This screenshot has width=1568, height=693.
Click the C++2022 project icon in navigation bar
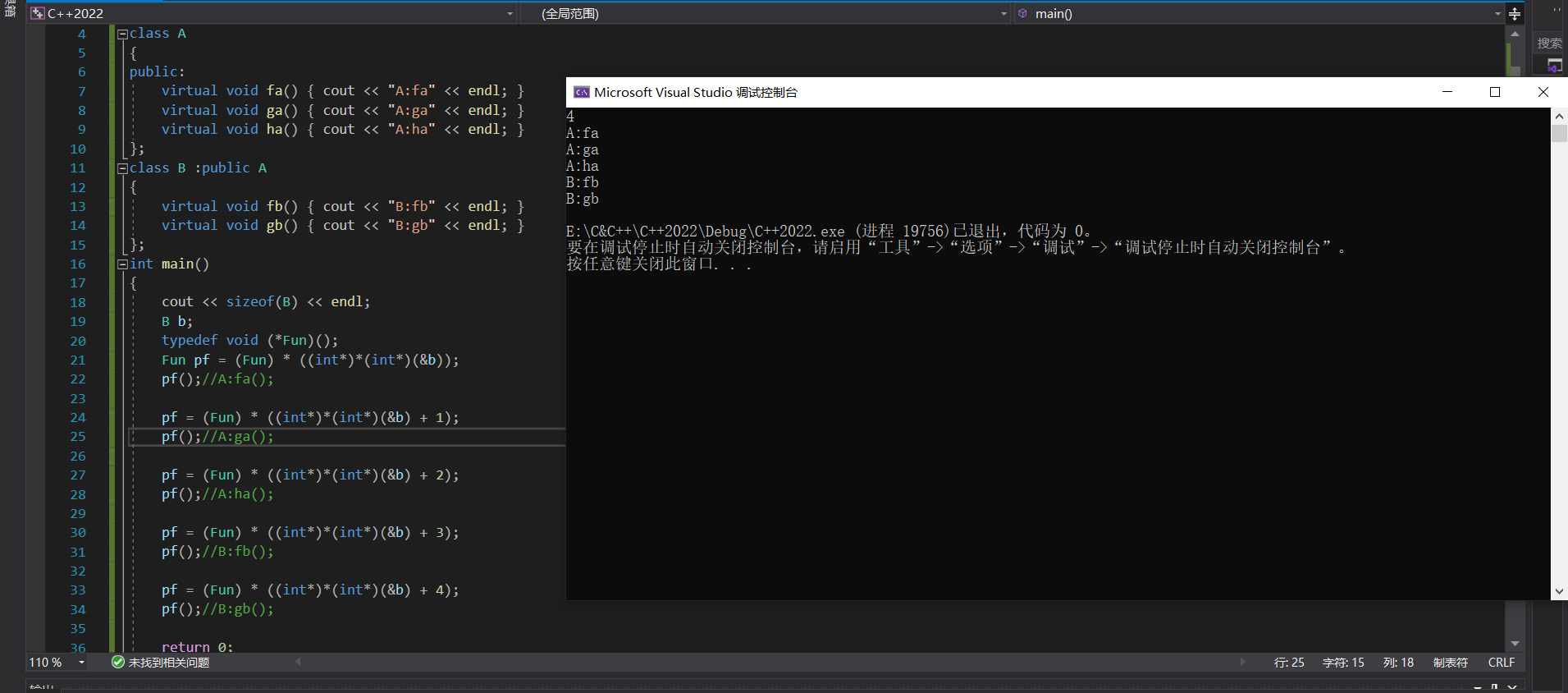[38, 13]
